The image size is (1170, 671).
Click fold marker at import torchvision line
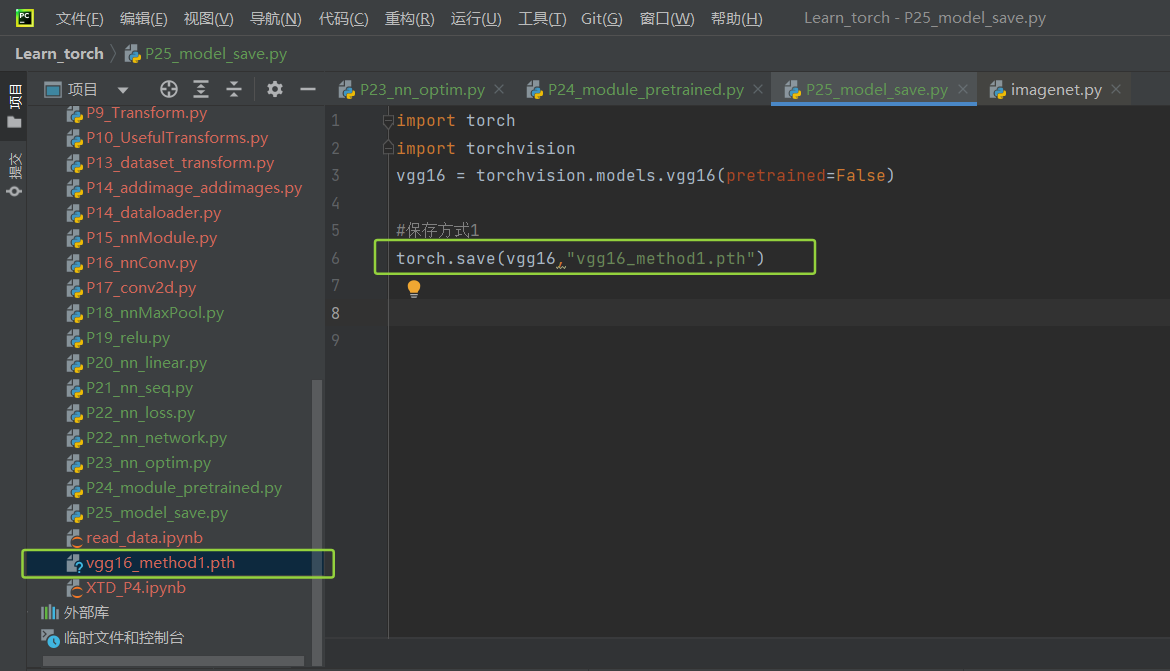click(388, 149)
